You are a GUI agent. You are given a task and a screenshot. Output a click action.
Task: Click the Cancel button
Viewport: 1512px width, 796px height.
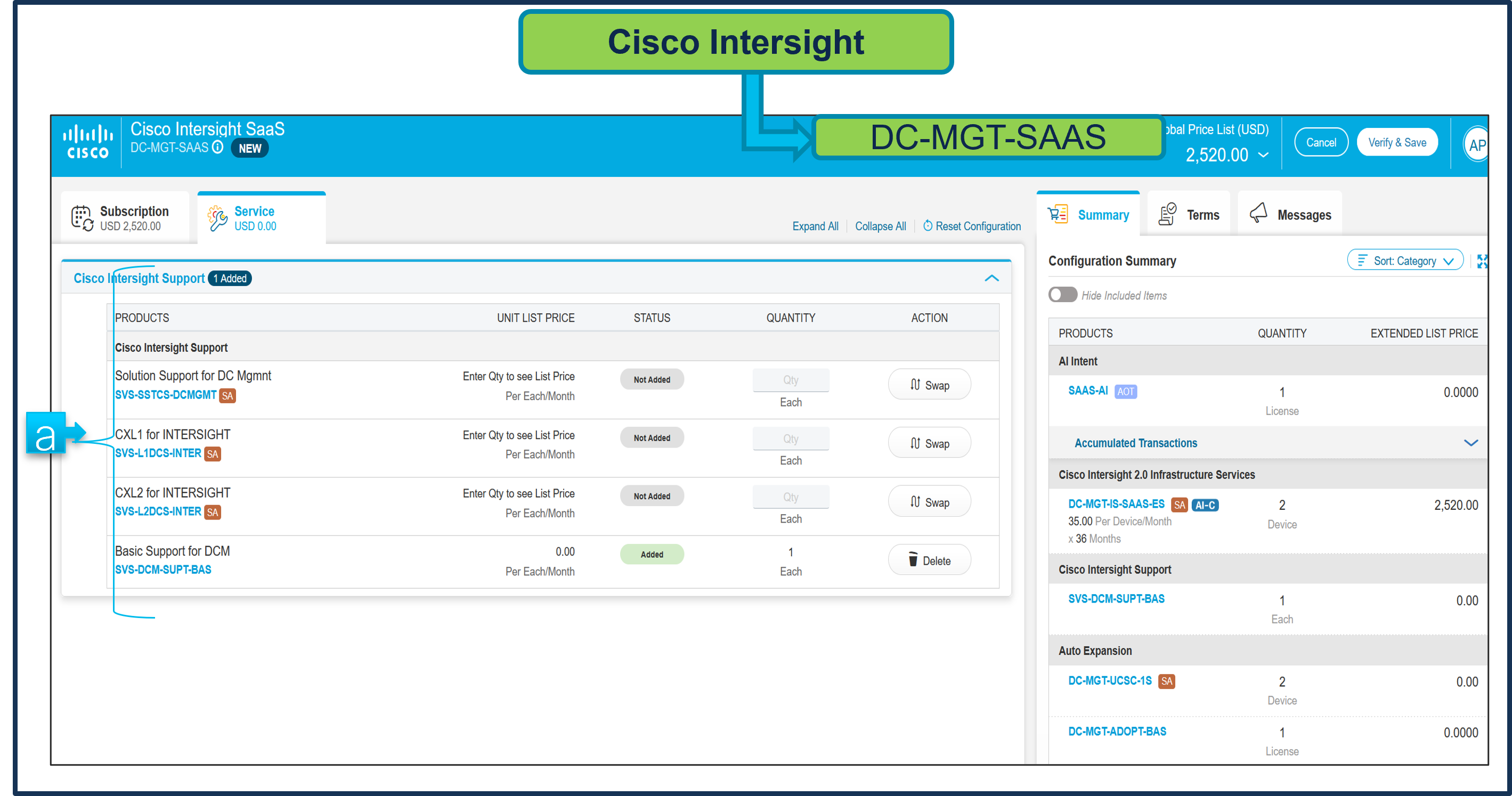pyautogui.click(x=1321, y=142)
